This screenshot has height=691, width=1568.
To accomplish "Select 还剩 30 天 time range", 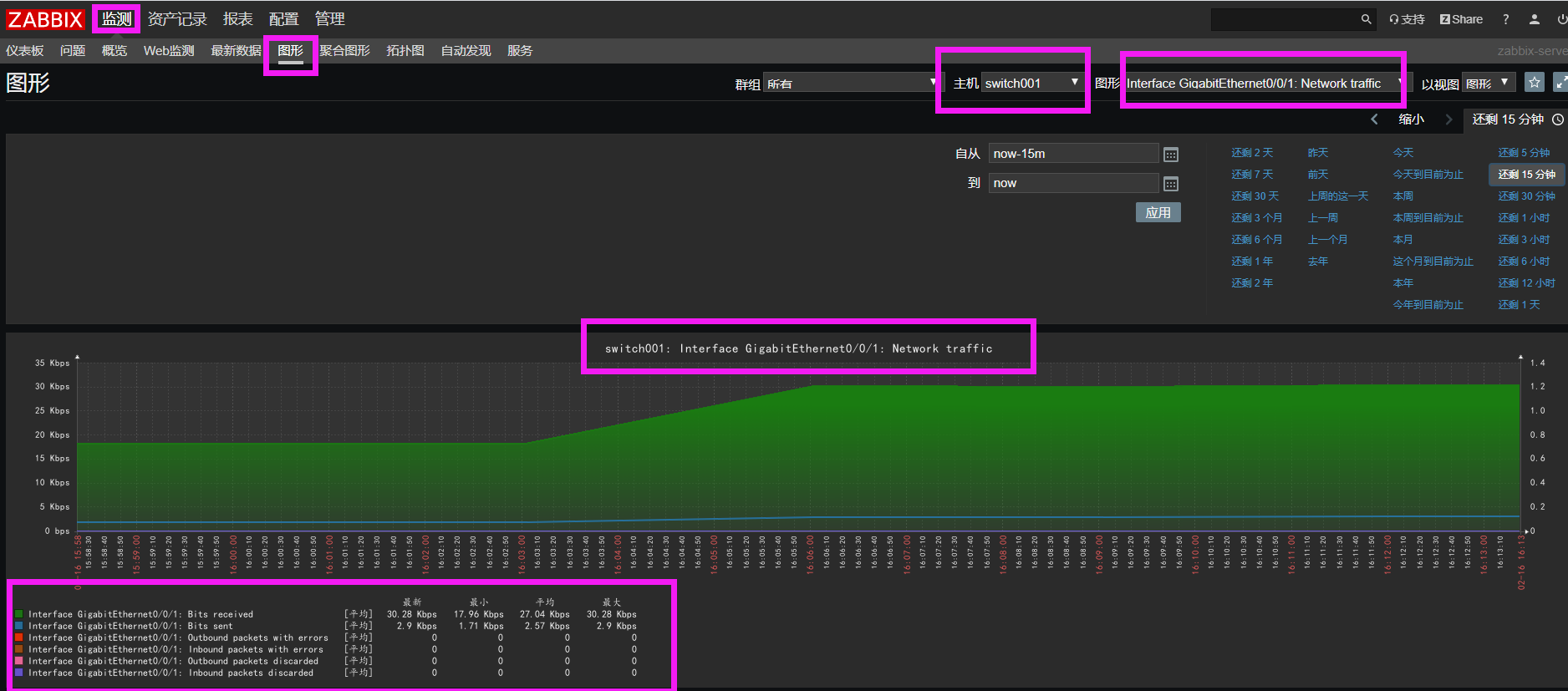I will [1255, 196].
